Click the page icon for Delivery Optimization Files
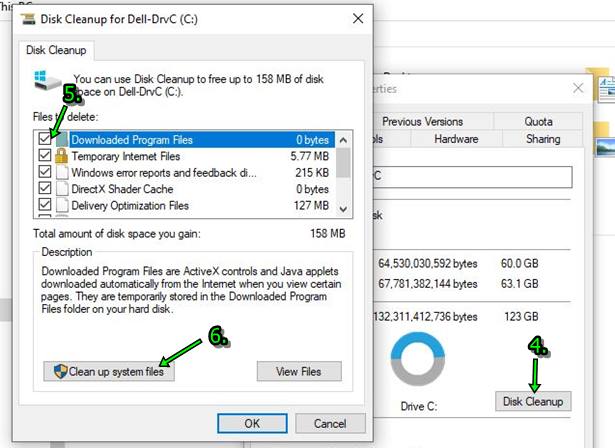This screenshot has width=615, height=448. click(x=62, y=206)
